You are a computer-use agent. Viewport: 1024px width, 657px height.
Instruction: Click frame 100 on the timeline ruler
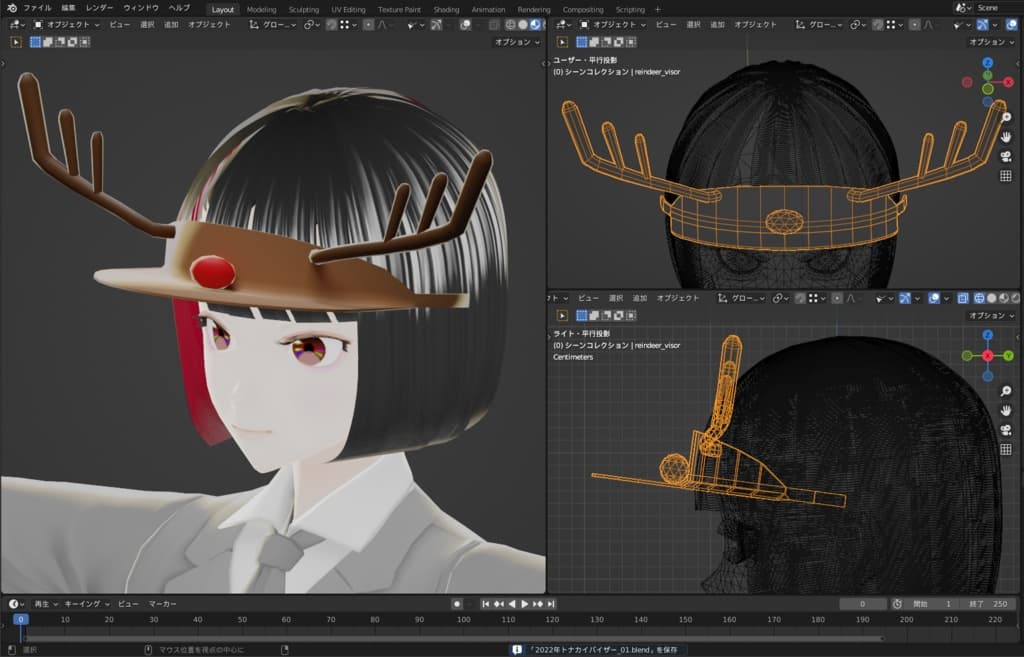pyautogui.click(x=463, y=620)
